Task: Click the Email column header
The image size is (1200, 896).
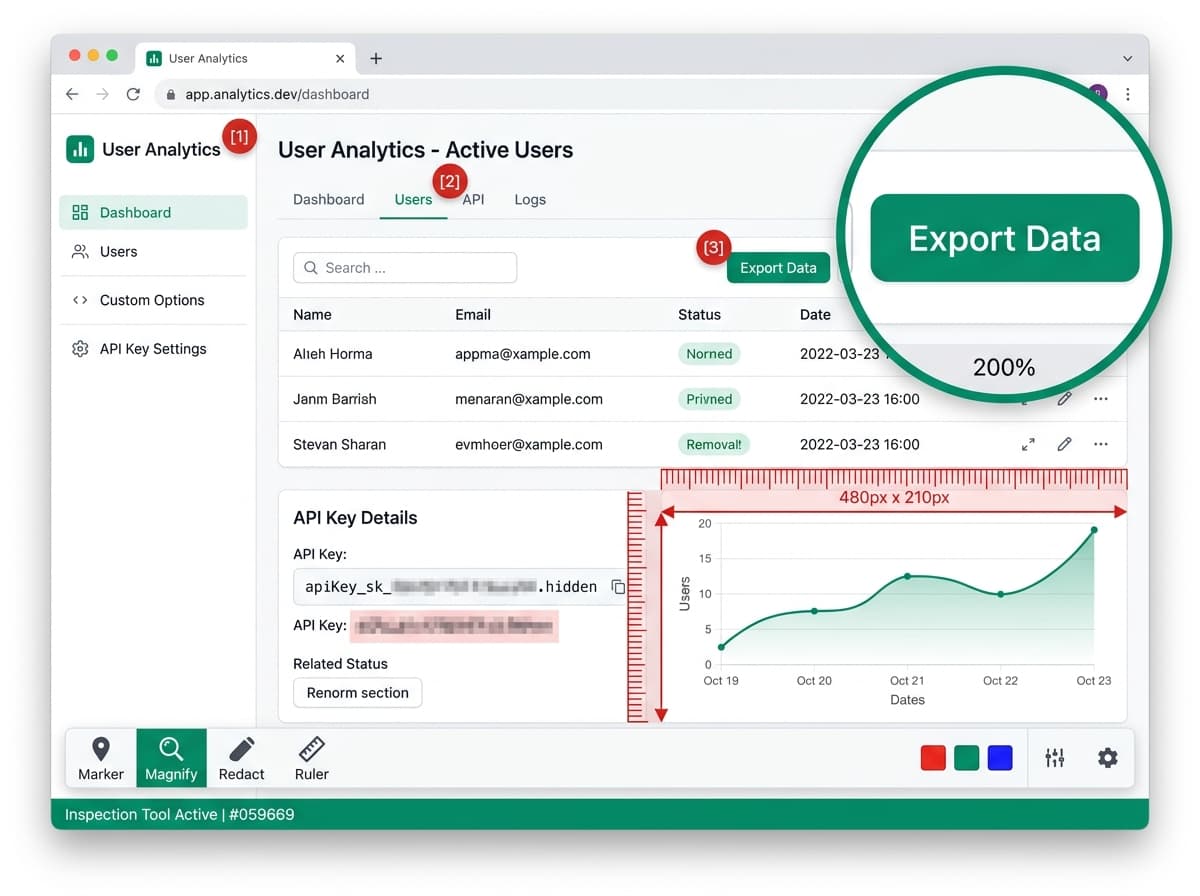Action: [473, 314]
